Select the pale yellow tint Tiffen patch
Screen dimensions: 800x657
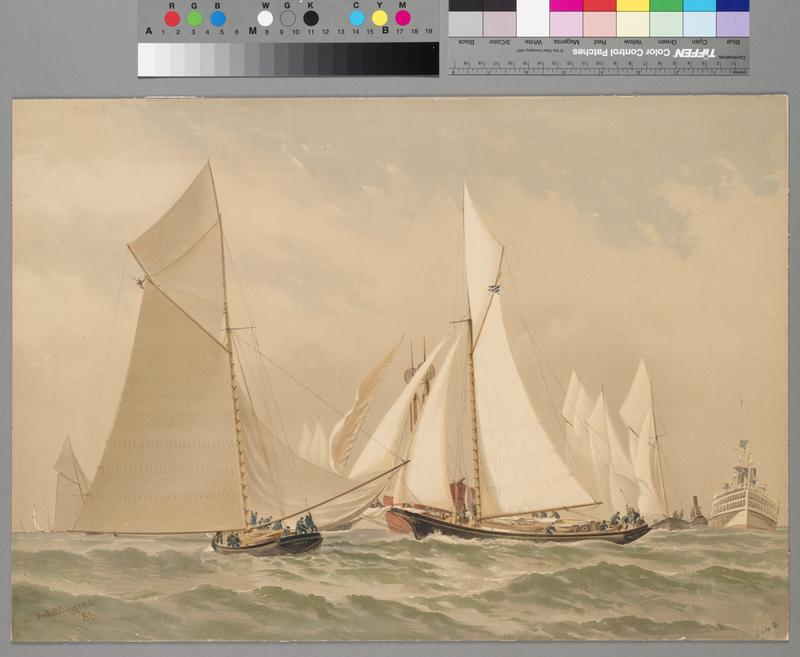pyautogui.click(x=633, y=24)
